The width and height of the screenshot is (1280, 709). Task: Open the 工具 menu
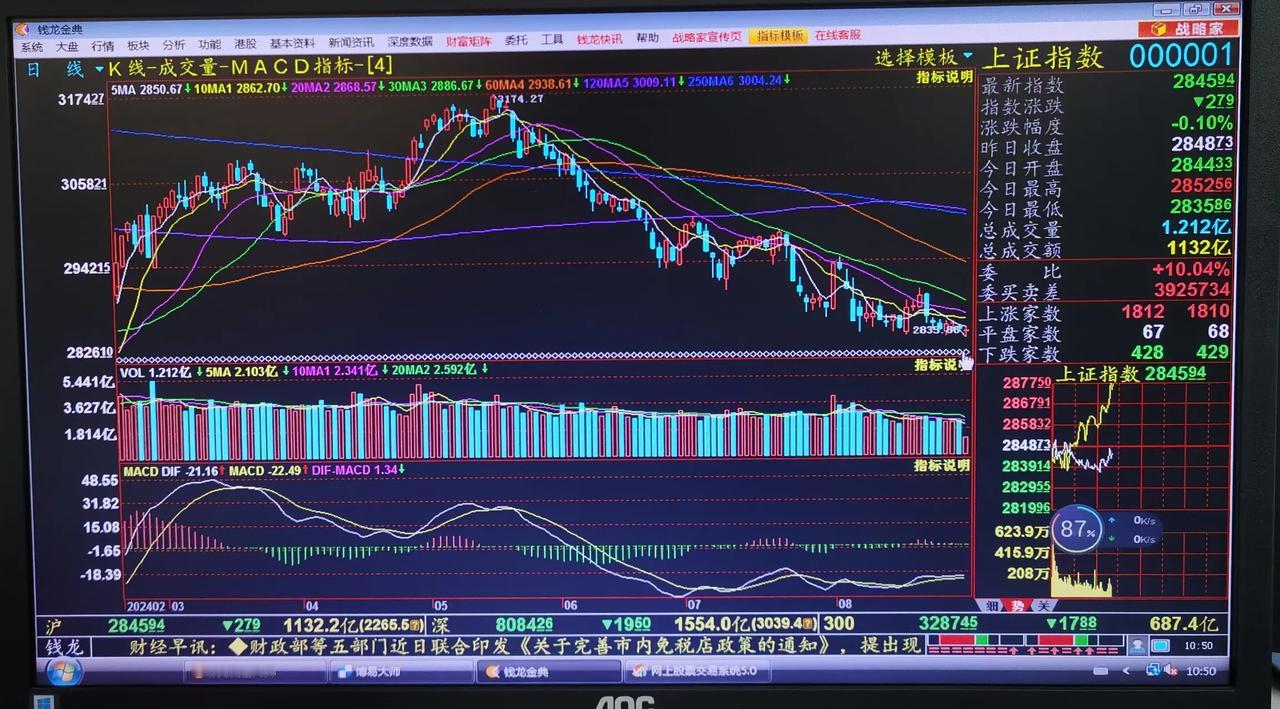point(552,40)
